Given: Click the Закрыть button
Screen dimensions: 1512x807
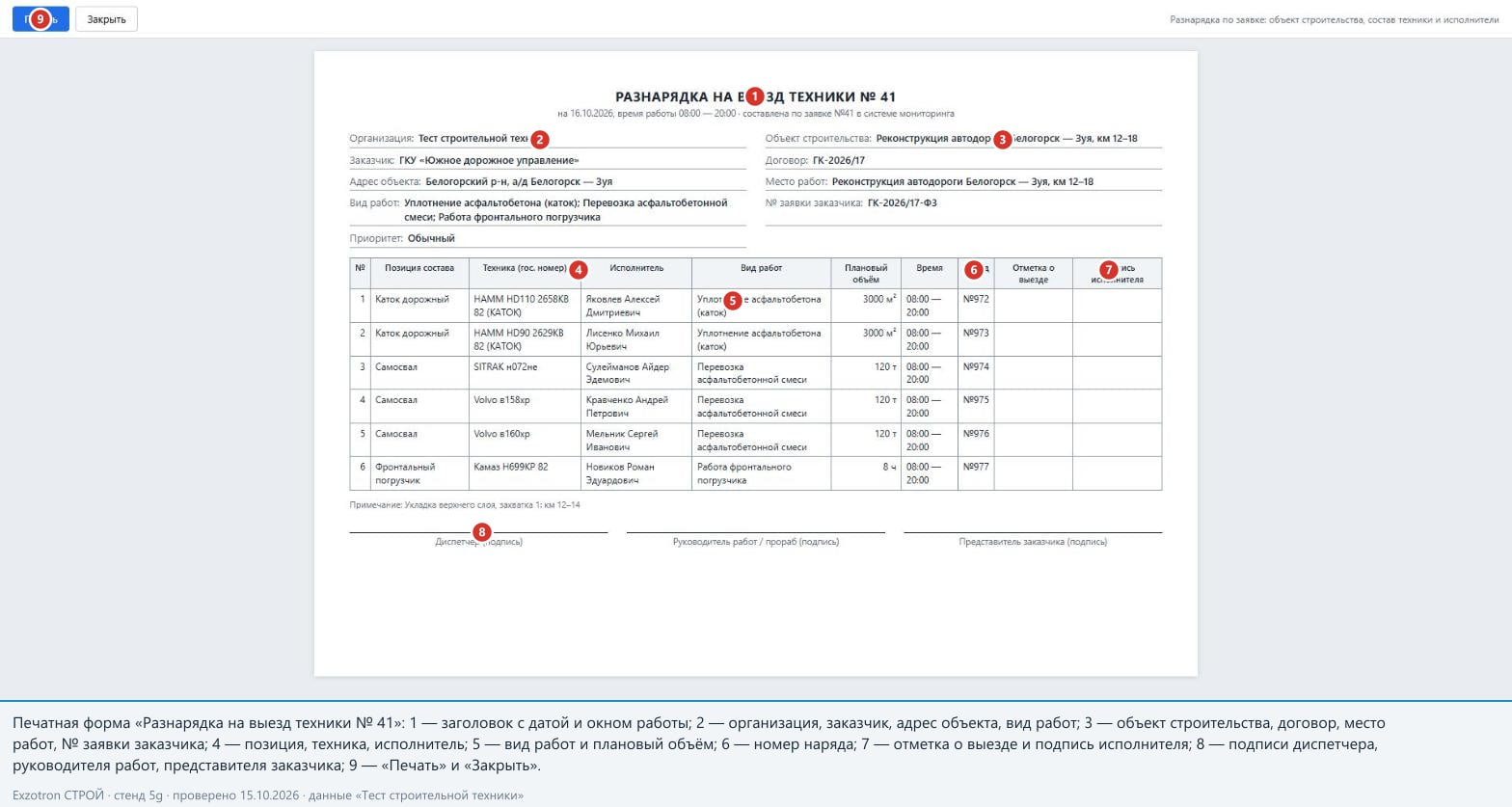Looking at the screenshot, I should click(x=106, y=19).
